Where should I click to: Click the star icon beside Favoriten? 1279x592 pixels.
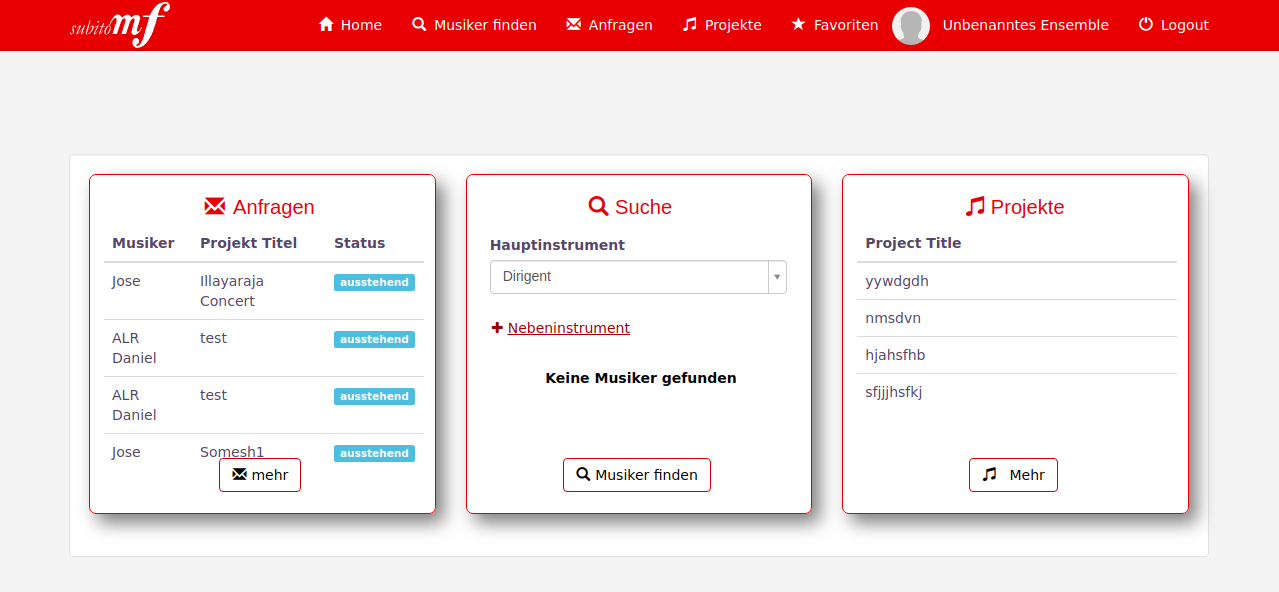click(798, 24)
